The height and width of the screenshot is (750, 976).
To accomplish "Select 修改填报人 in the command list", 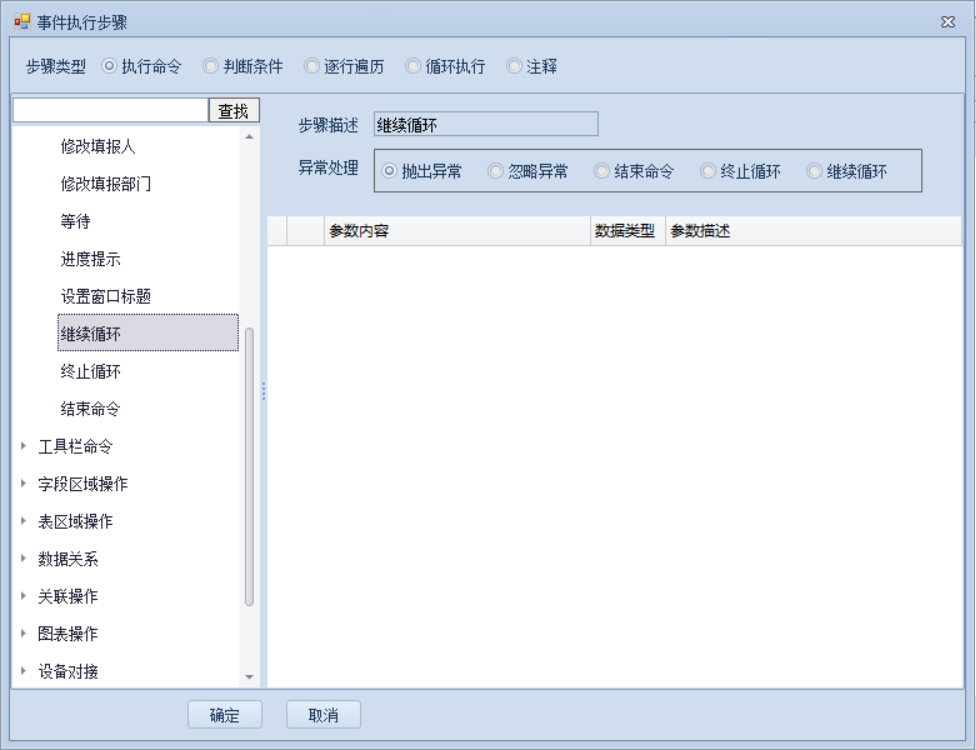I will click(x=98, y=147).
